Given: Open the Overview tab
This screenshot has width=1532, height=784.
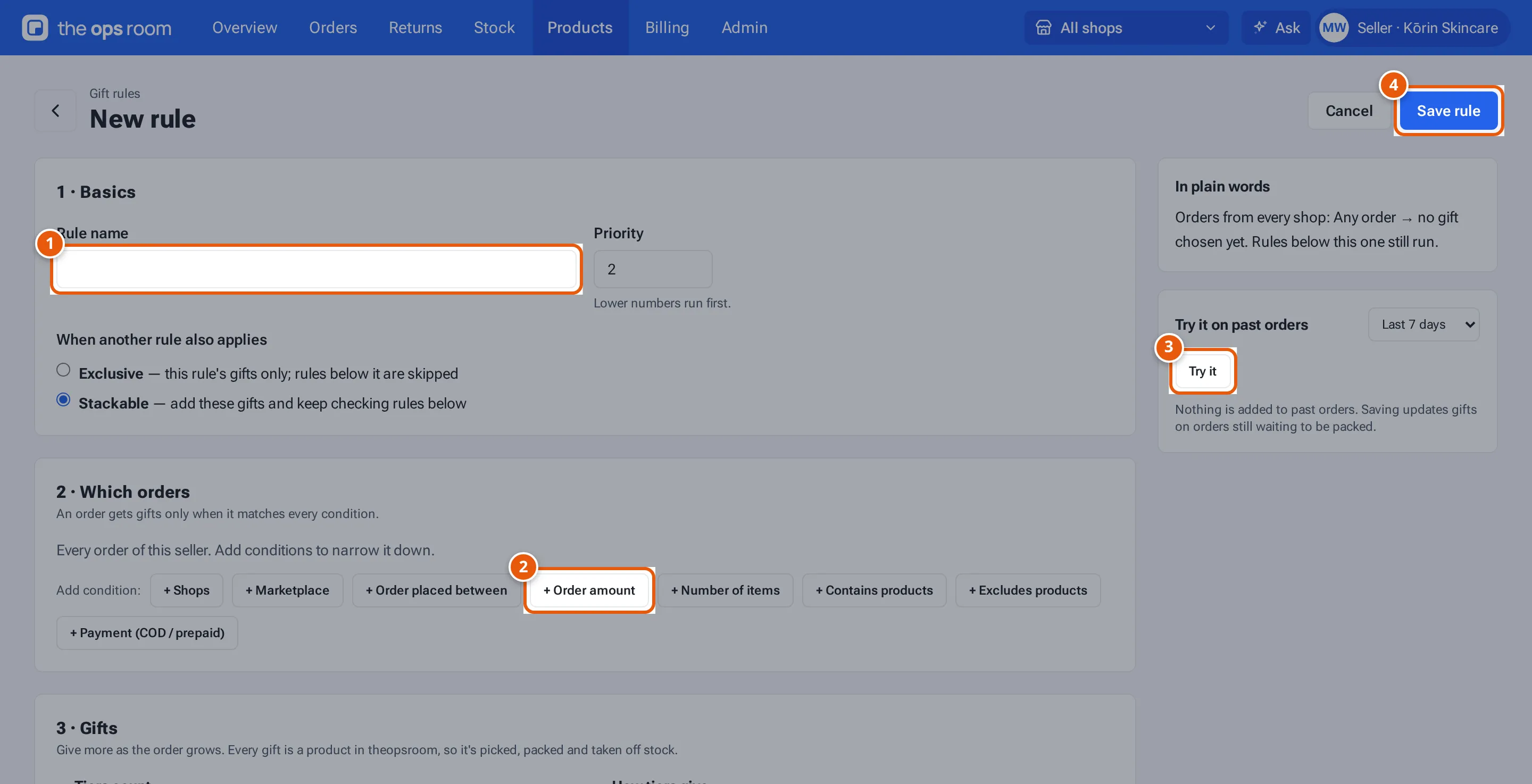Looking at the screenshot, I should (x=245, y=28).
